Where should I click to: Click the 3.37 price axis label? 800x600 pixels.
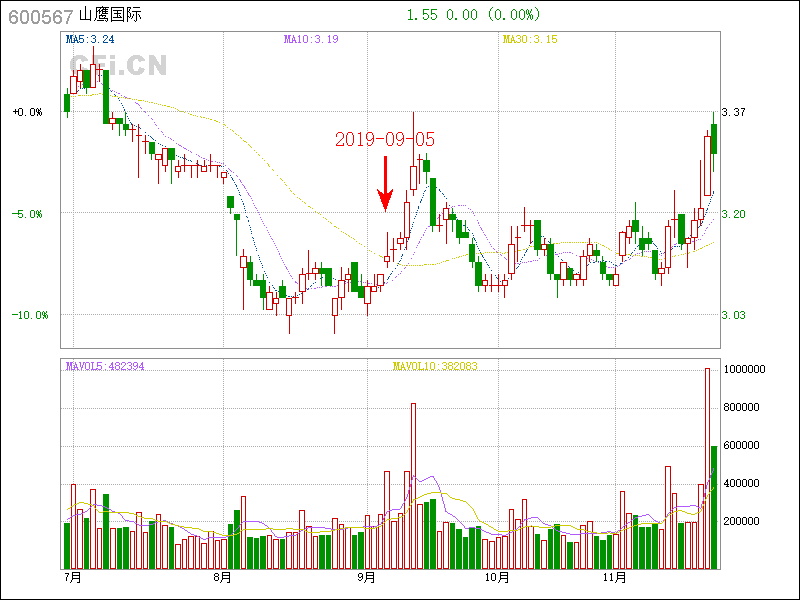[734, 112]
